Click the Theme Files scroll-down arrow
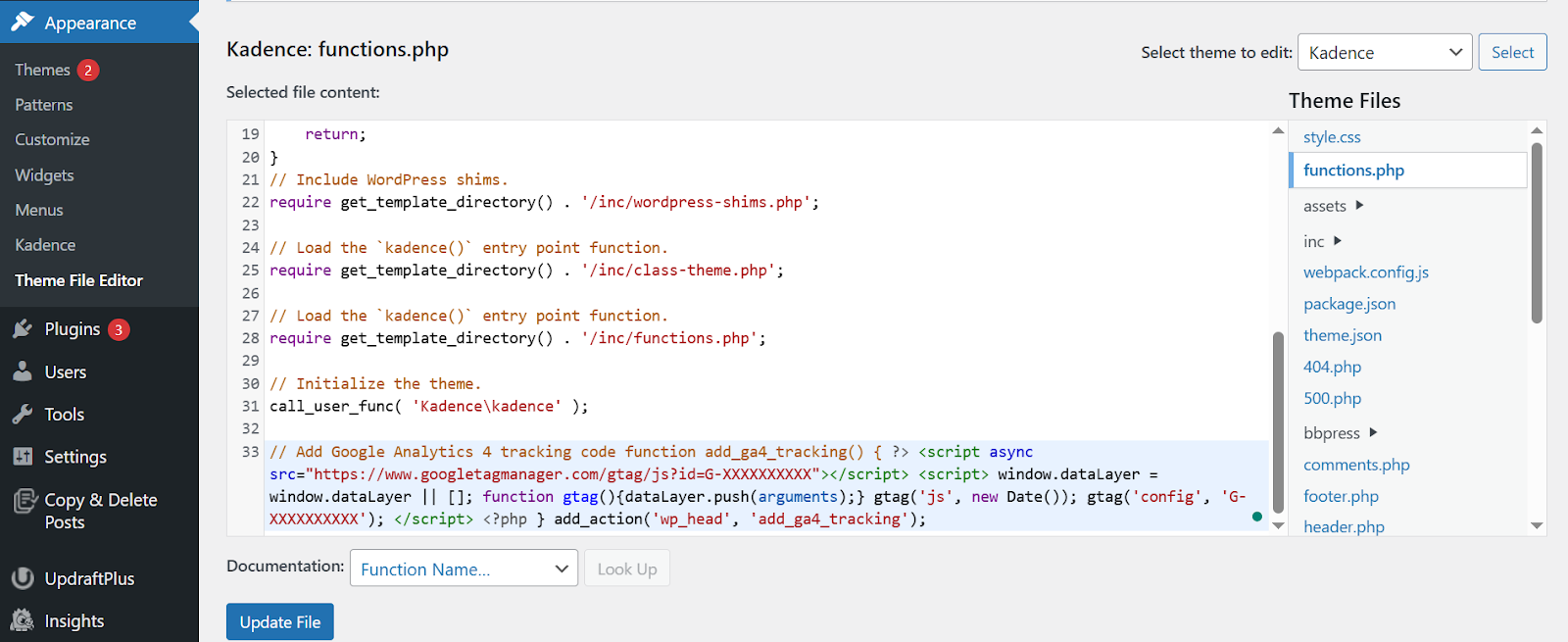The image size is (1568, 642). [1537, 525]
